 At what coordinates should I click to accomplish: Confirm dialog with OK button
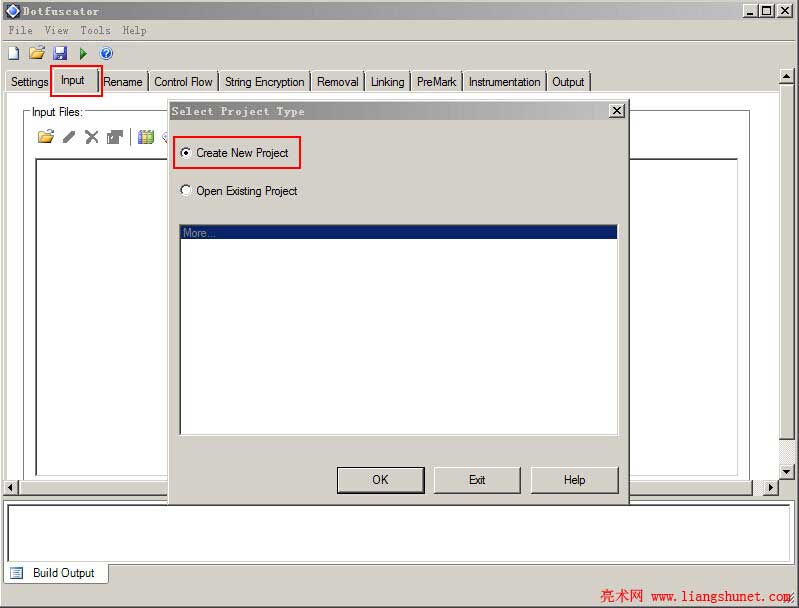click(380, 480)
